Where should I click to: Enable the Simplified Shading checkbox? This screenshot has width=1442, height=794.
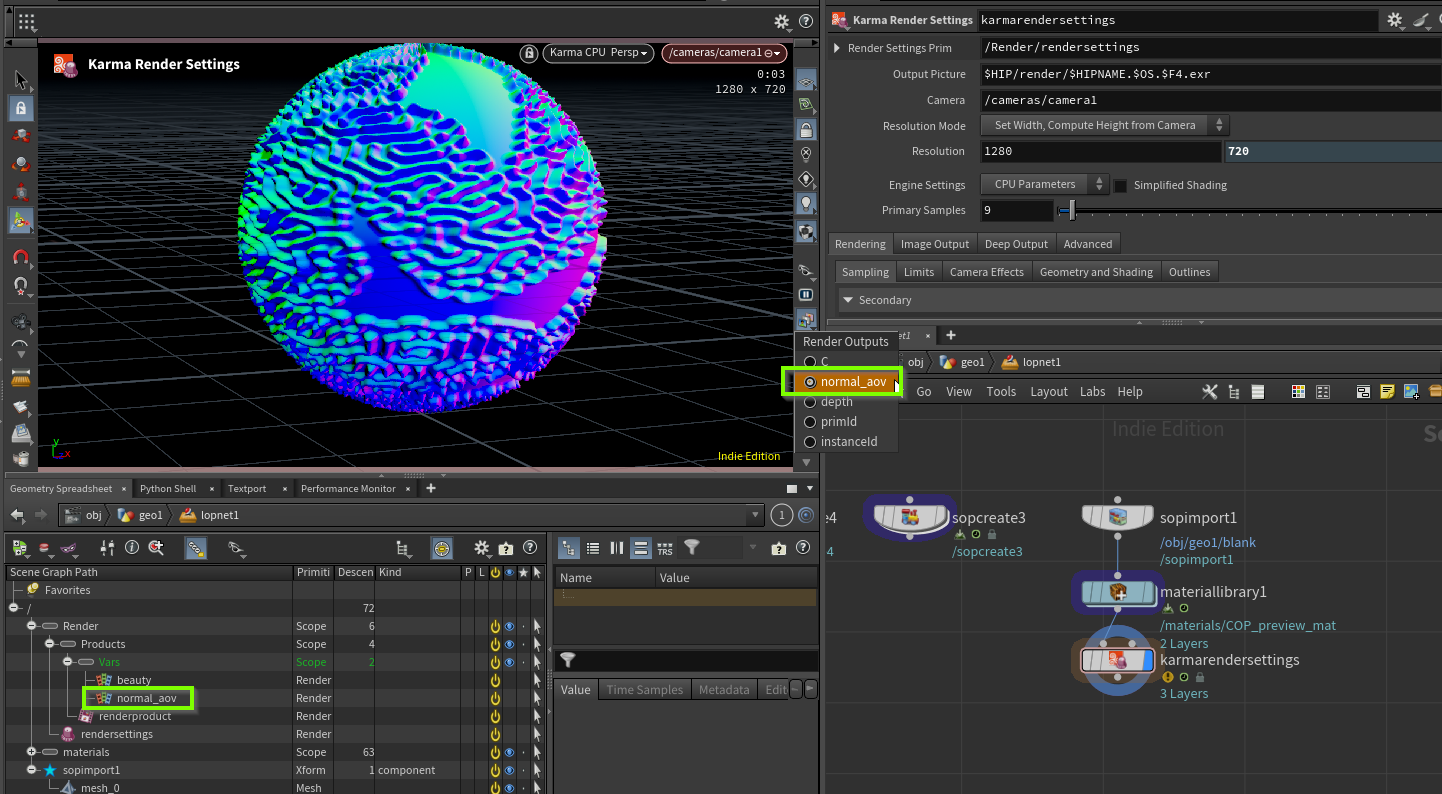pyautogui.click(x=1121, y=185)
